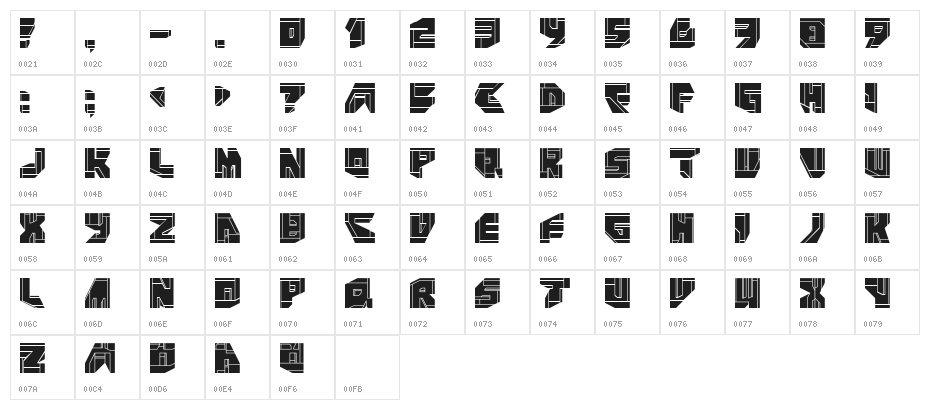Click the uppercase T glyph 0054

click(x=681, y=164)
